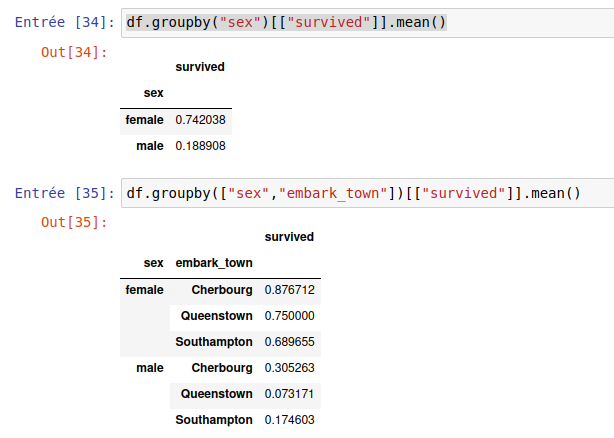Screen dimensions: 614x438
Task: Click the survived header in second table
Action: (x=289, y=237)
